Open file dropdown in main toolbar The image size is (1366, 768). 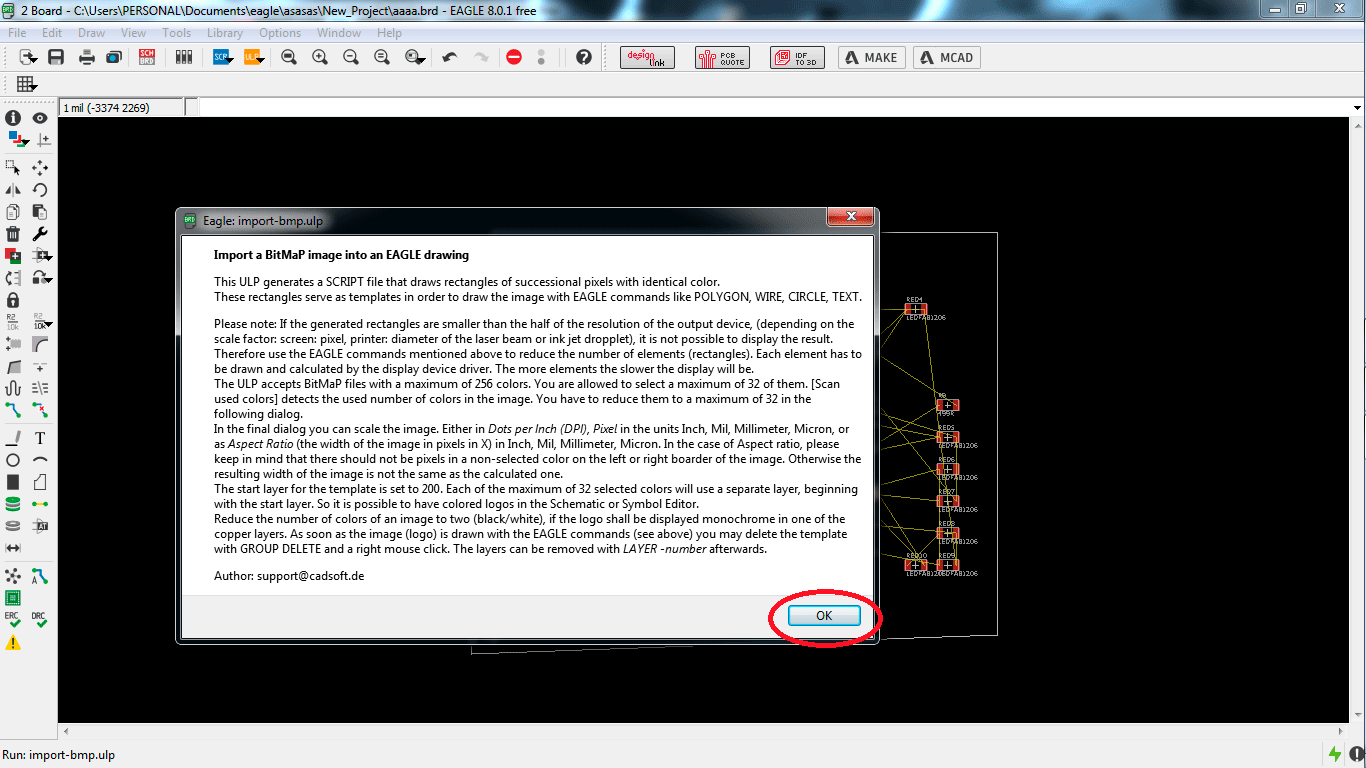point(28,58)
